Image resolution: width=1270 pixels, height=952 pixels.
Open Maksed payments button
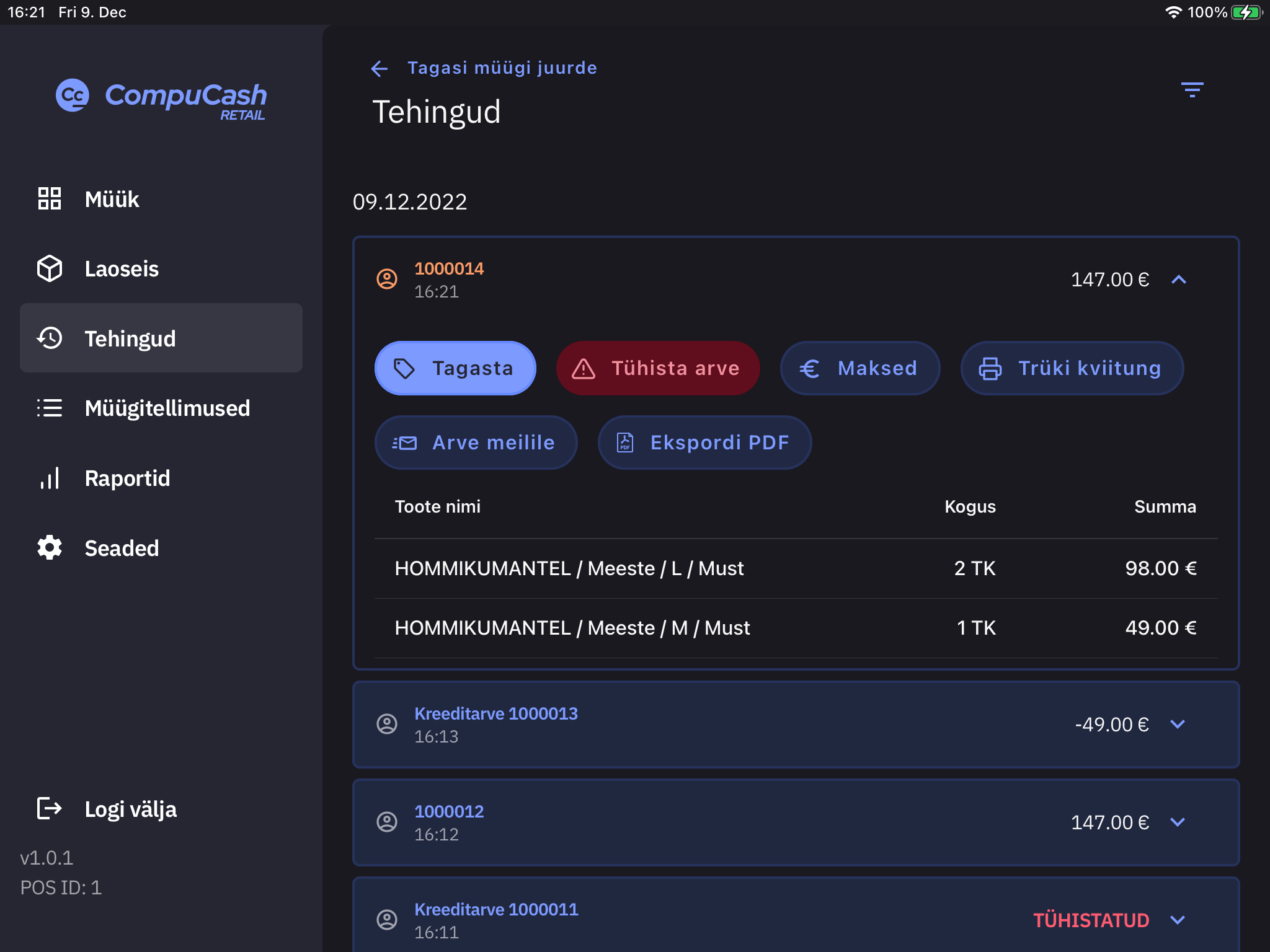[859, 368]
